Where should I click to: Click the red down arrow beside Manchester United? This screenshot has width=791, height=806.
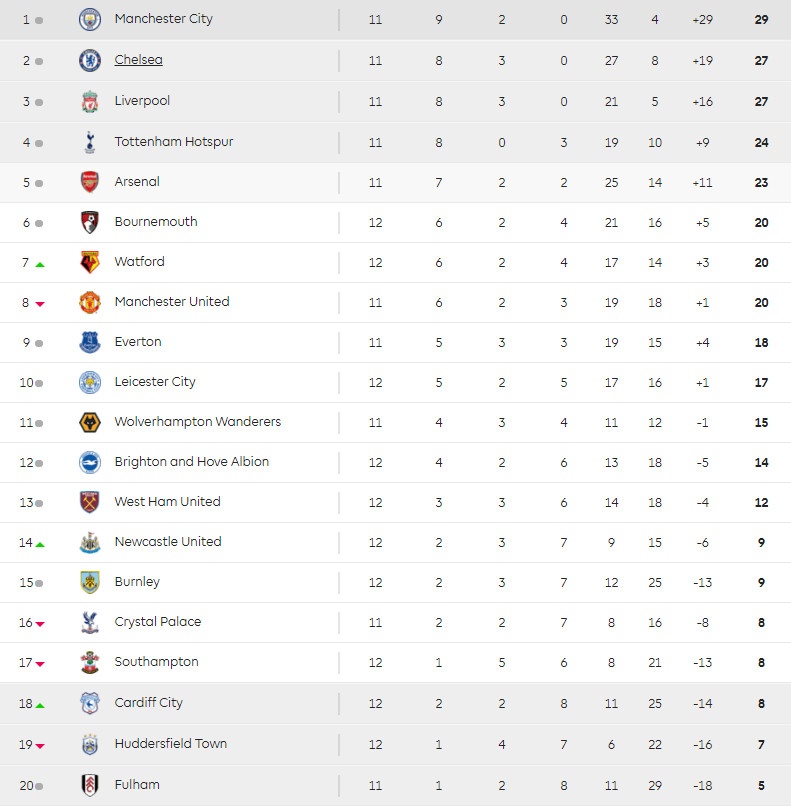(40, 304)
